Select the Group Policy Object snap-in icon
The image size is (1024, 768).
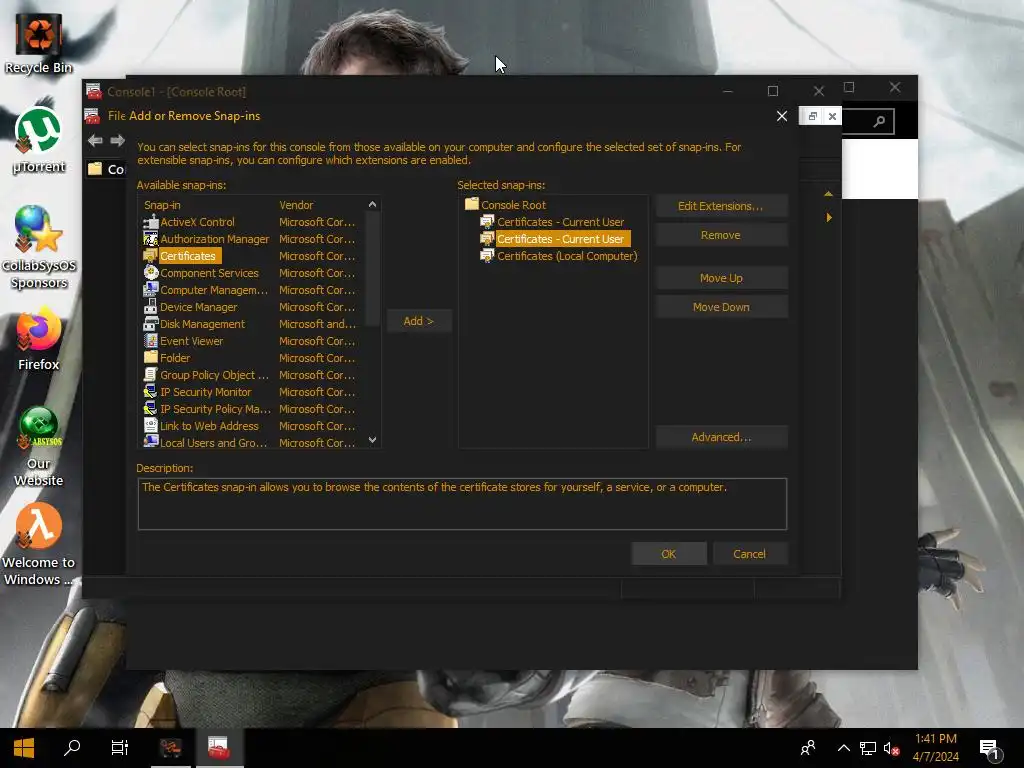151,375
